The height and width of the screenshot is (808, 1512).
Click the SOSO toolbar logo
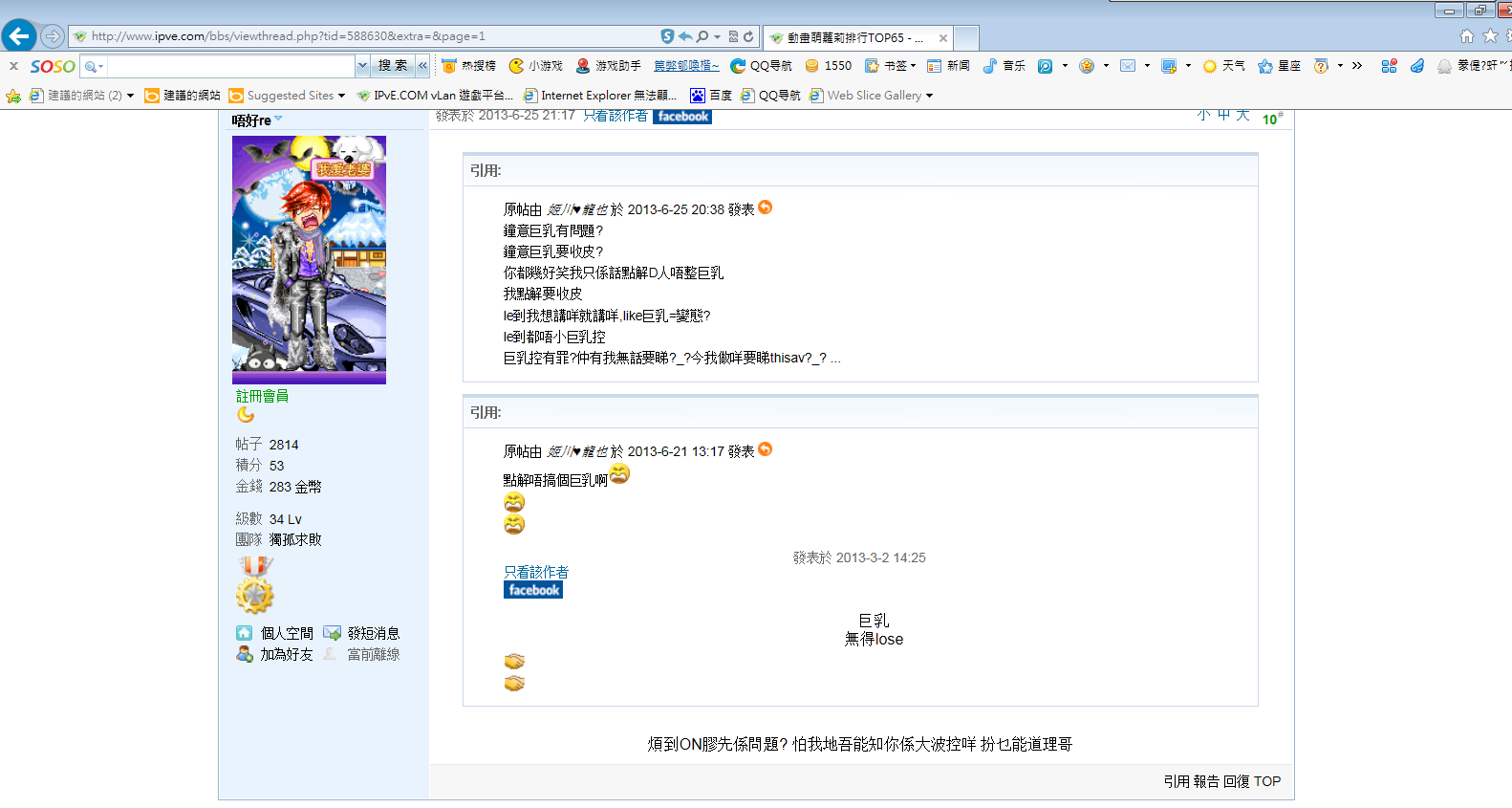pyautogui.click(x=53, y=66)
